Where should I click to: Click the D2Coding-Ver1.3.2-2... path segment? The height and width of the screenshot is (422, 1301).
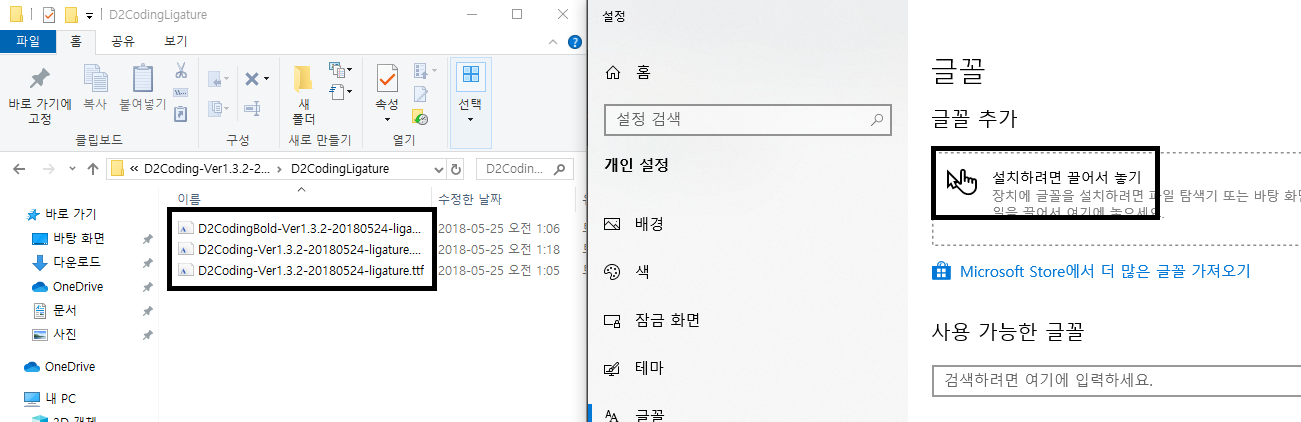(x=207, y=168)
